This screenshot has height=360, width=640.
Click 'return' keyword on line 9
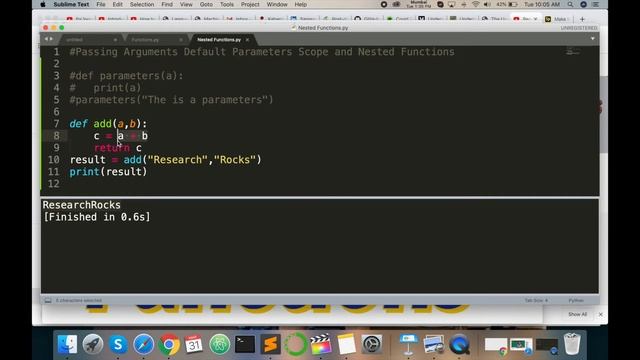112,148
